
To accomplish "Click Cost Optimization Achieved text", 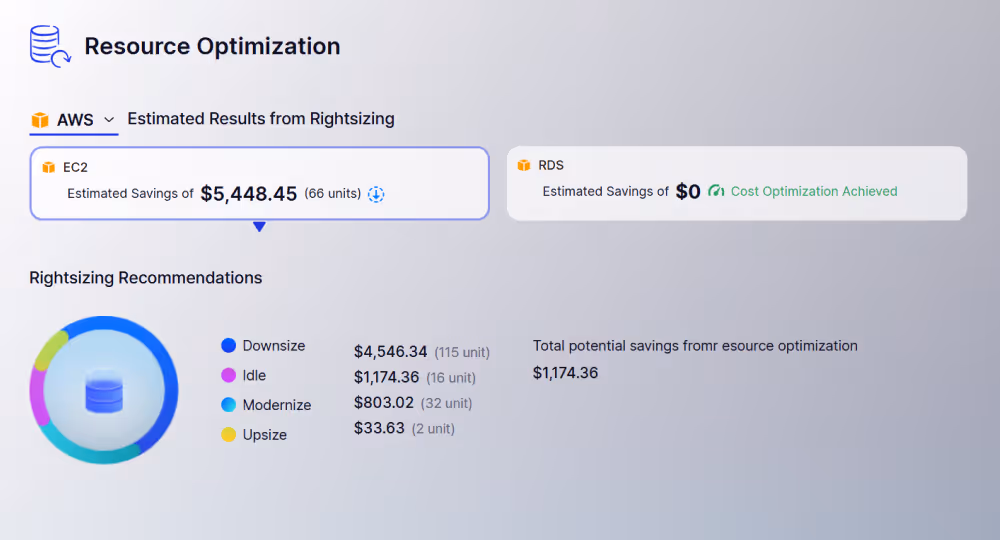I will click(814, 191).
